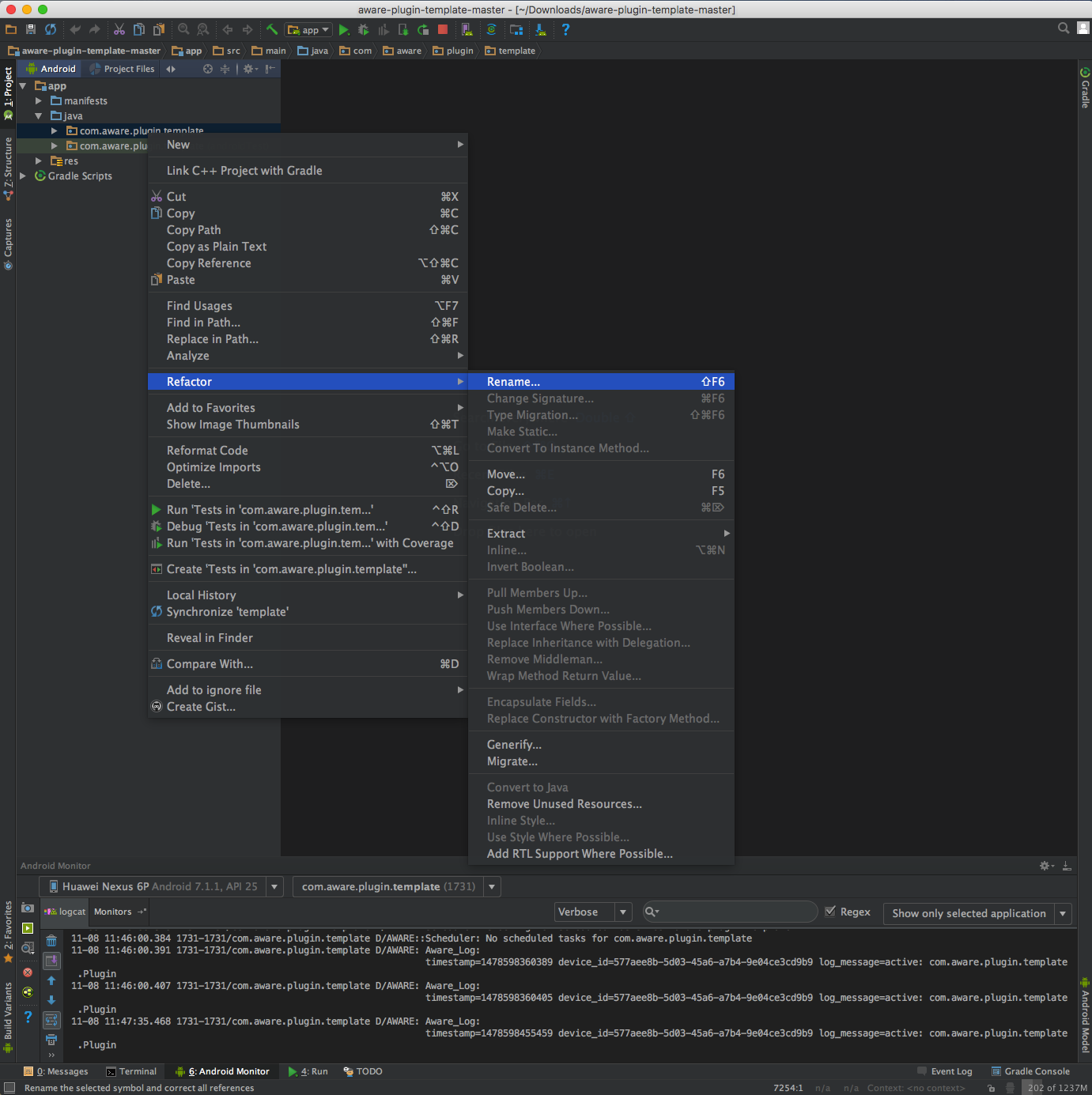The height and width of the screenshot is (1095, 1092).
Task: Open the app run configuration dropdown
Action: (308, 30)
